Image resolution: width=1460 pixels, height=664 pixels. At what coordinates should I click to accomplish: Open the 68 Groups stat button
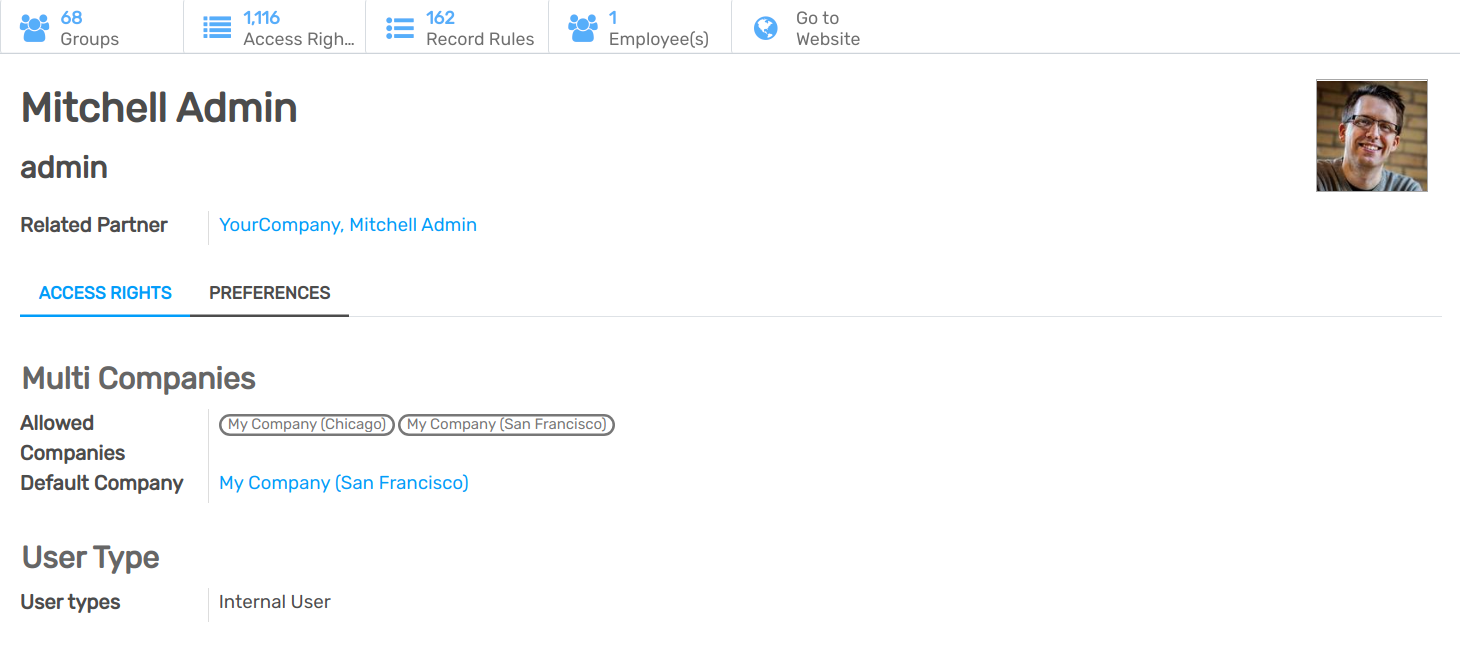click(89, 27)
